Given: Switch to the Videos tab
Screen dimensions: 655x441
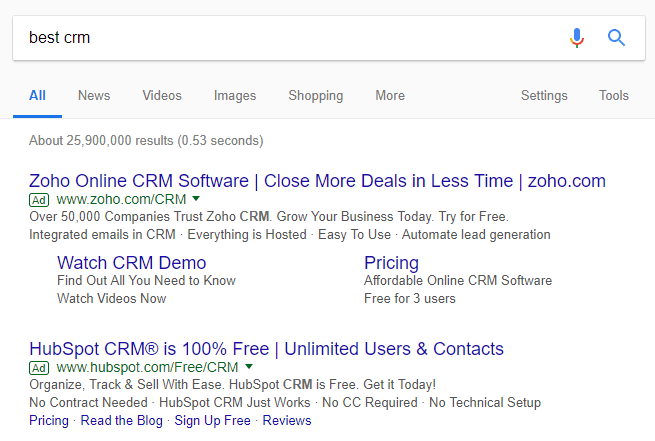Looking at the screenshot, I should [x=162, y=96].
